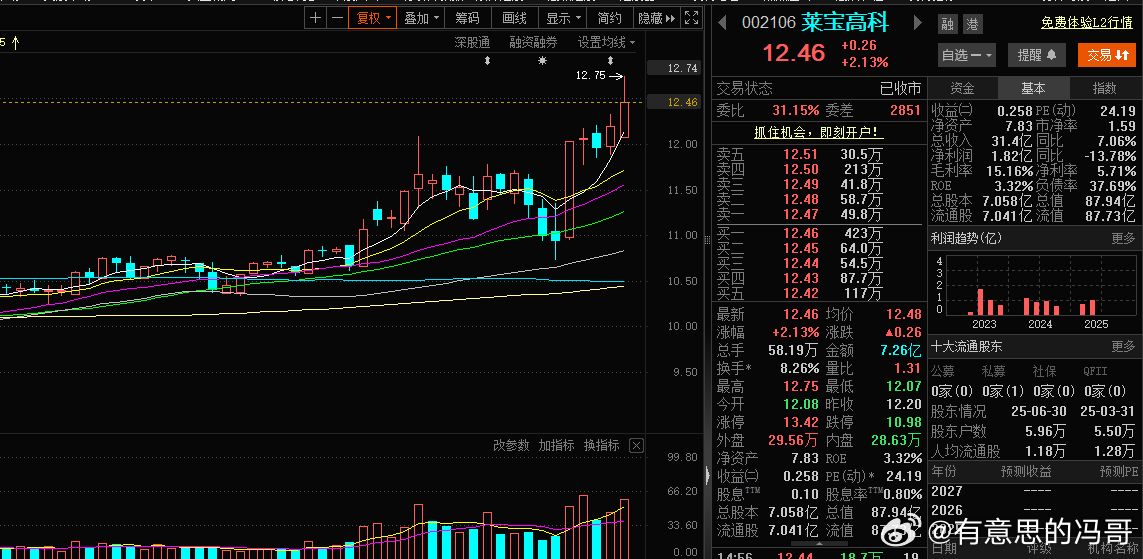The height and width of the screenshot is (559, 1143).
Task: Show 融资融券 data on chart
Action: coord(533,43)
